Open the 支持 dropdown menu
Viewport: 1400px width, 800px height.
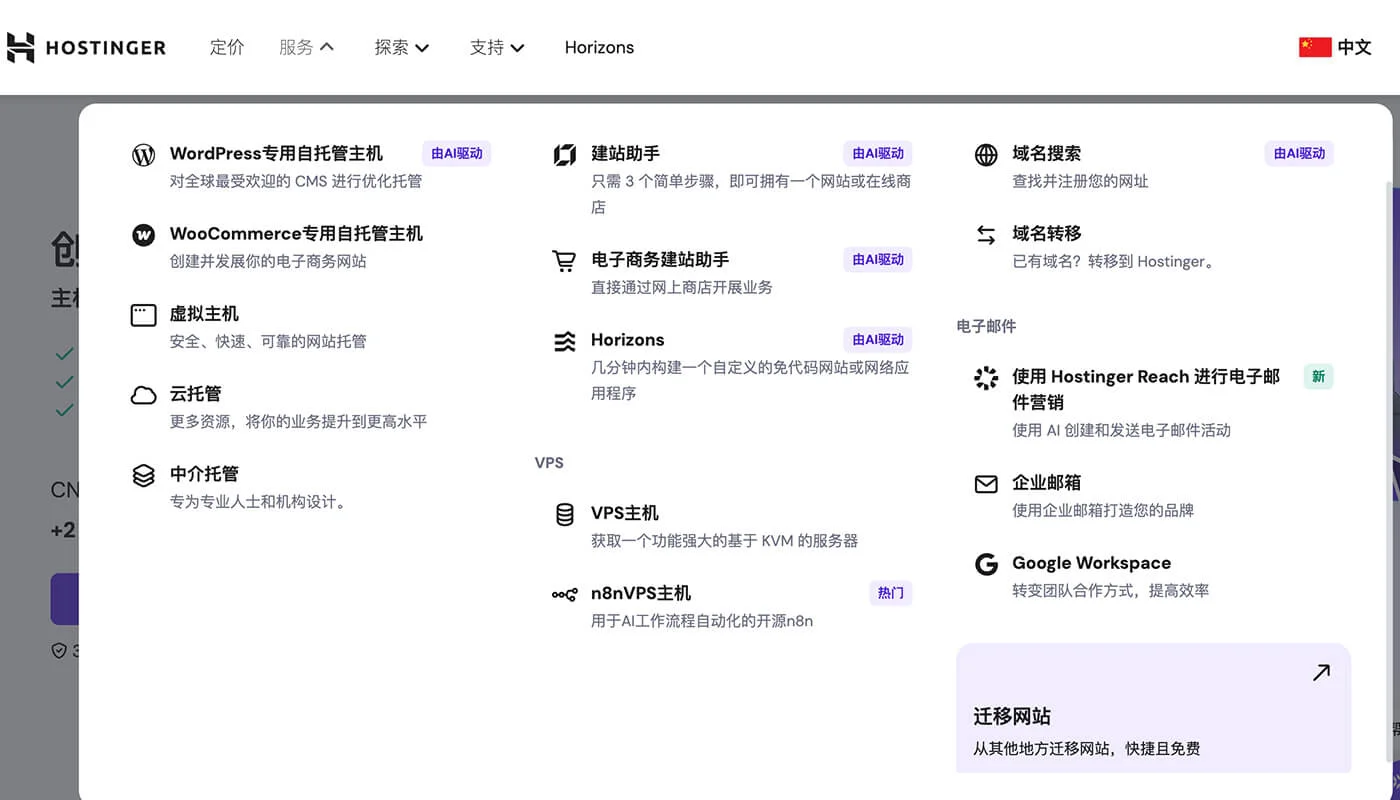pyautogui.click(x=497, y=47)
